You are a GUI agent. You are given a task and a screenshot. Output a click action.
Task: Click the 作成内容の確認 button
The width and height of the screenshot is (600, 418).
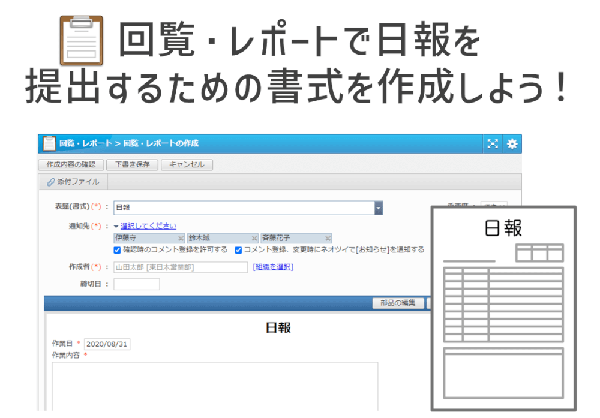pyautogui.click(x=71, y=165)
